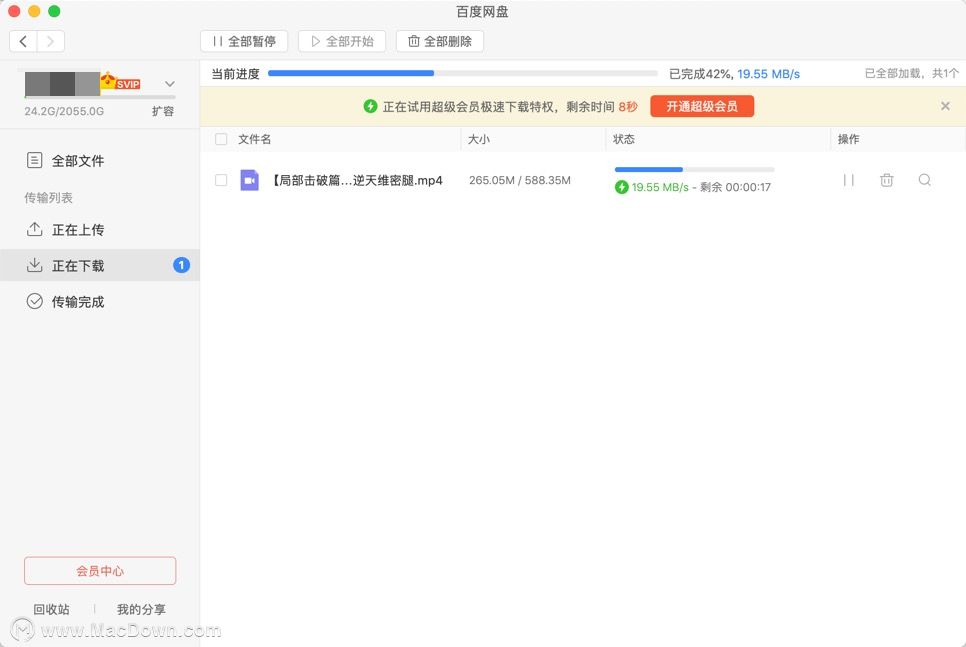
Task: Click the checkmark icon beside 传输完成
Action: pos(34,301)
